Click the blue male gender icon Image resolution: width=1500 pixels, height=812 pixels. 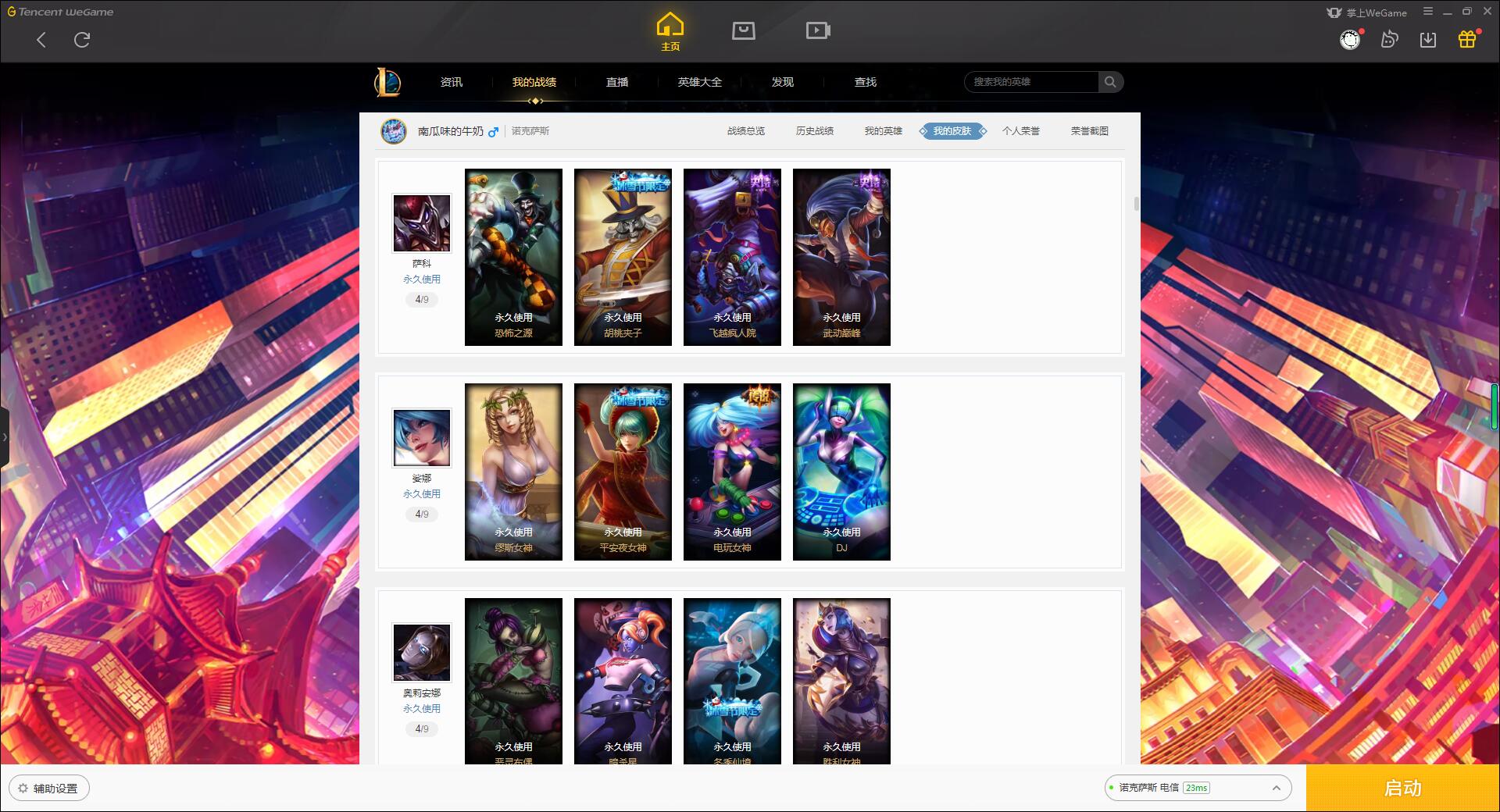click(493, 132)
